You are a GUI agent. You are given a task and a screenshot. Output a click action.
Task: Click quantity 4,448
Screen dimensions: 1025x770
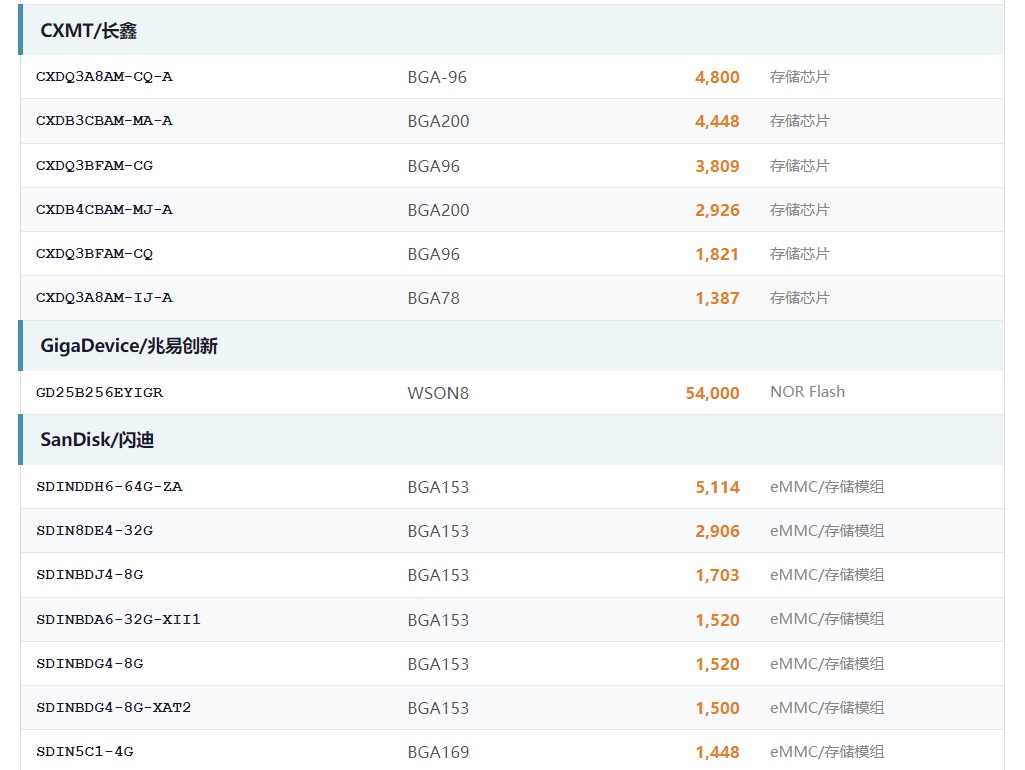coord(717,121)
